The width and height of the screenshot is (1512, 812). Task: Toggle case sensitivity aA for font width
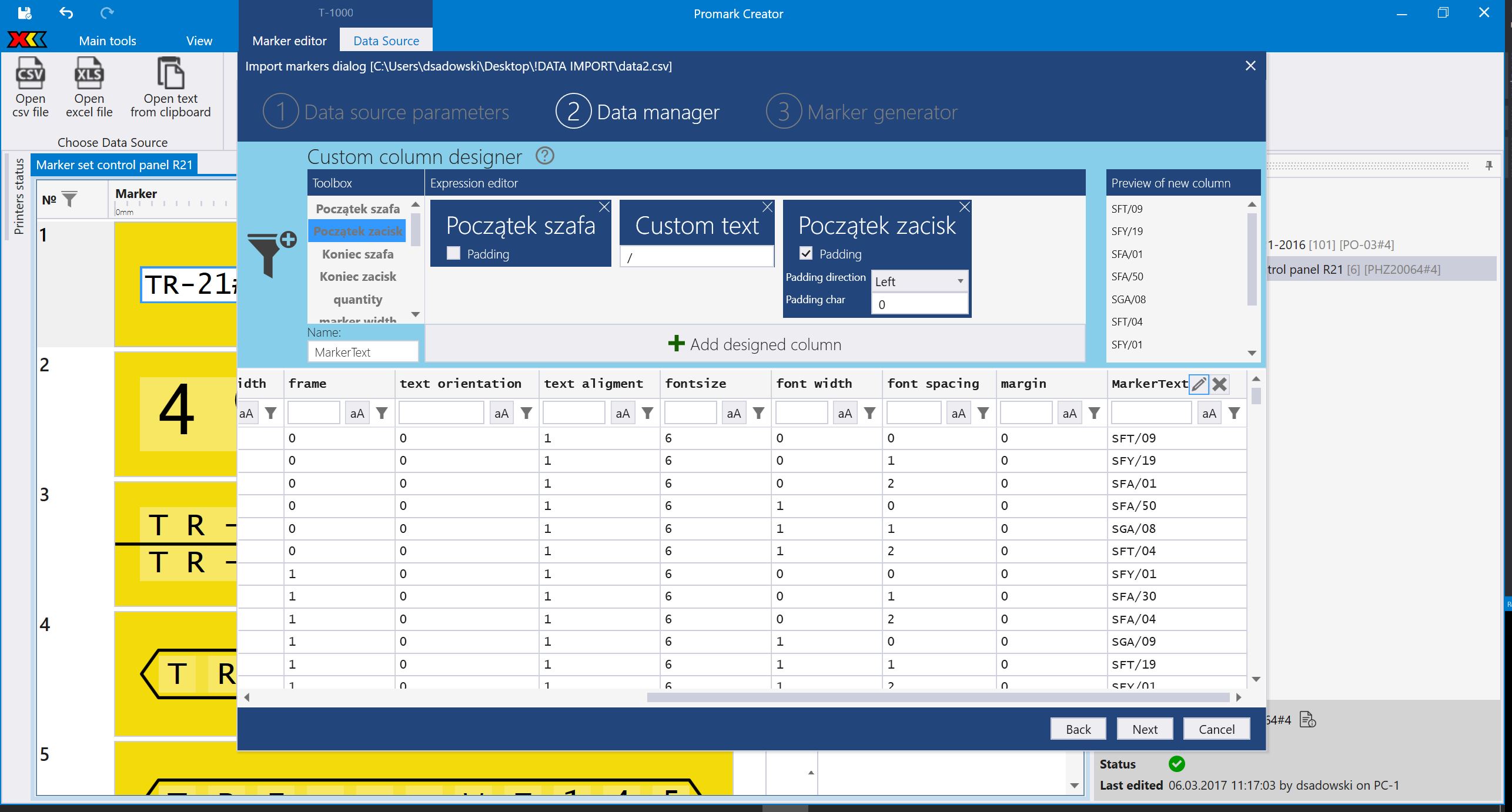[x=845, y=414]
